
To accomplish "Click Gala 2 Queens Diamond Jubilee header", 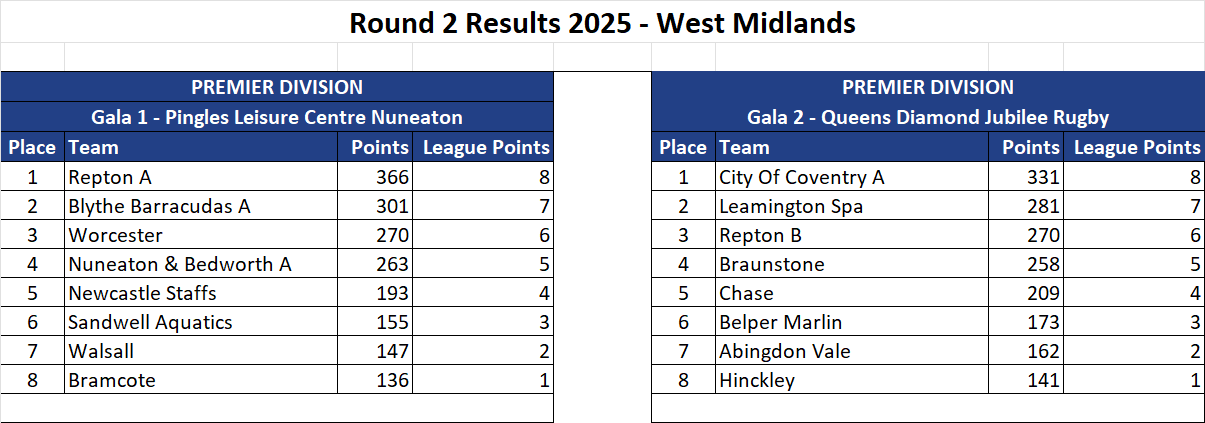I will 928,117.
